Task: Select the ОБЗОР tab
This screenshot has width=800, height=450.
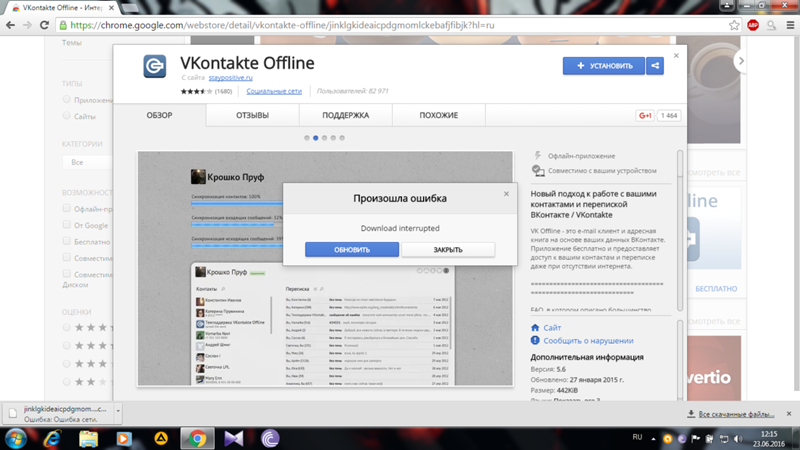Action: 160,115
